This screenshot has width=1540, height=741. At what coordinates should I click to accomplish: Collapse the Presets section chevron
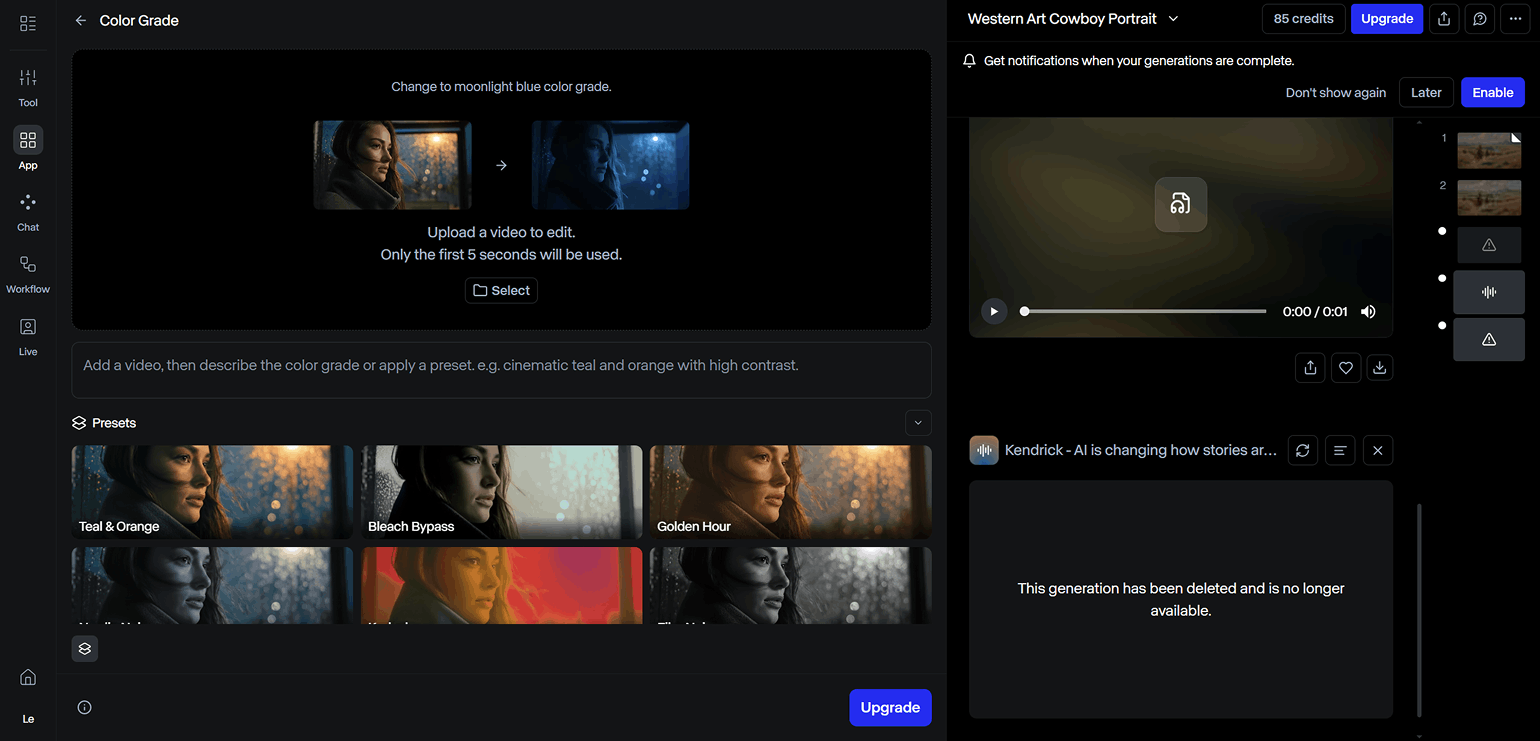tap(918, 423)
